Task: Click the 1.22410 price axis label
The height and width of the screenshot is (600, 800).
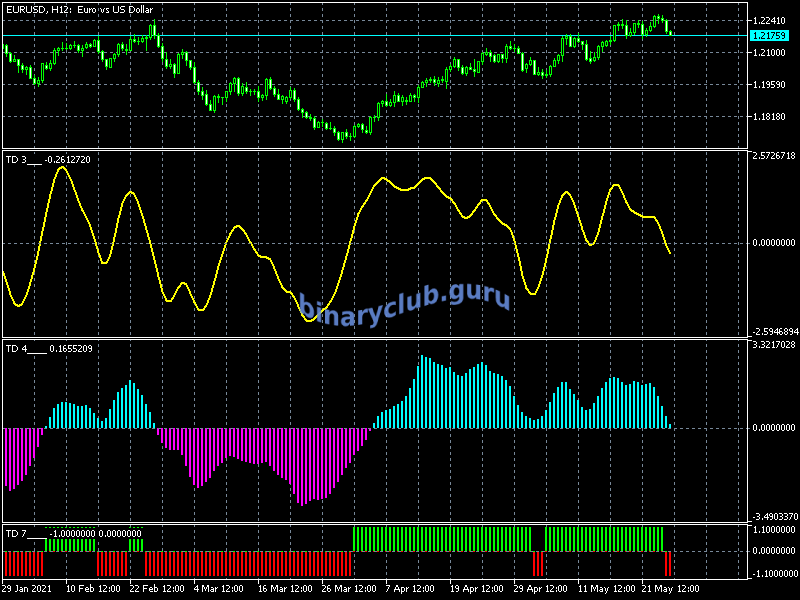Action: (x=771, y=20)
